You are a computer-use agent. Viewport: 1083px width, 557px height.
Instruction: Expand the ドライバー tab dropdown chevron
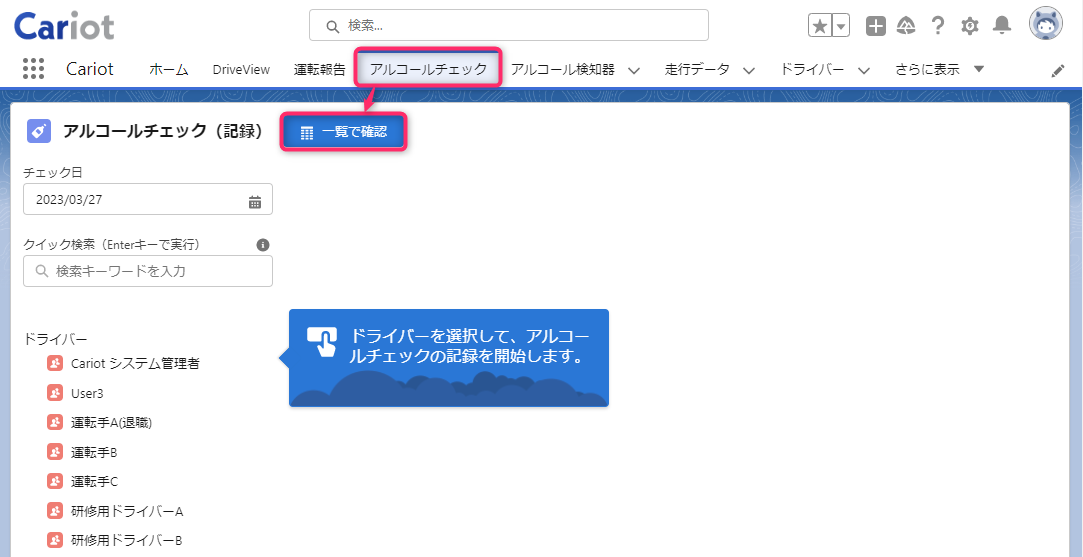863,70
